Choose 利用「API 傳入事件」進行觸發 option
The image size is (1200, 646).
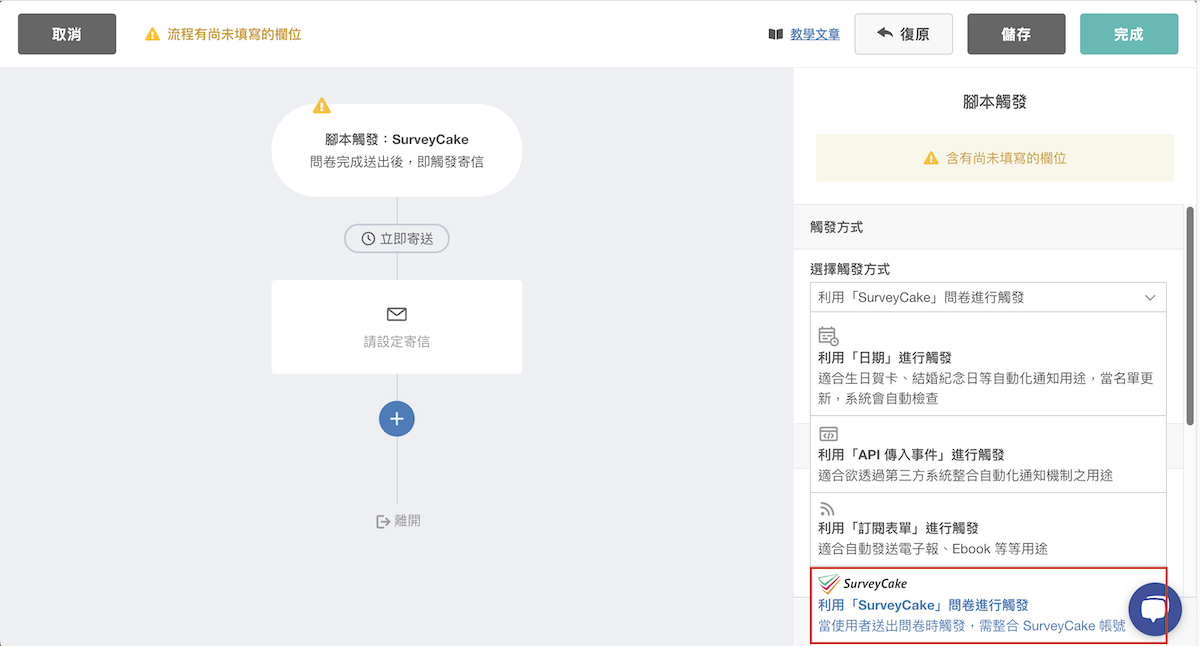click(988, 454)
